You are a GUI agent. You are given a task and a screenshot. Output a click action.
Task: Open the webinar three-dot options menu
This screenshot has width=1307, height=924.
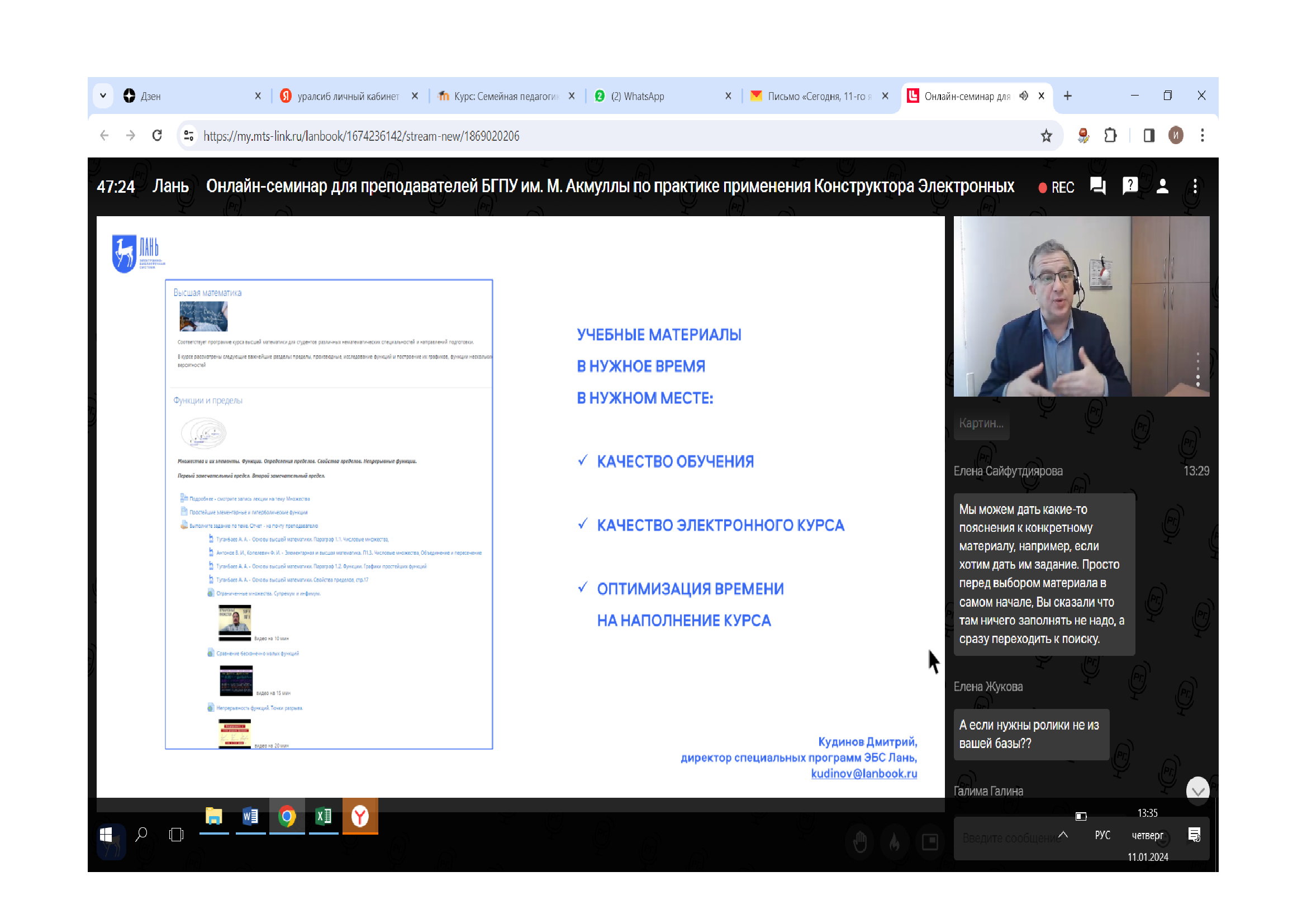[x=1195, y=187]
